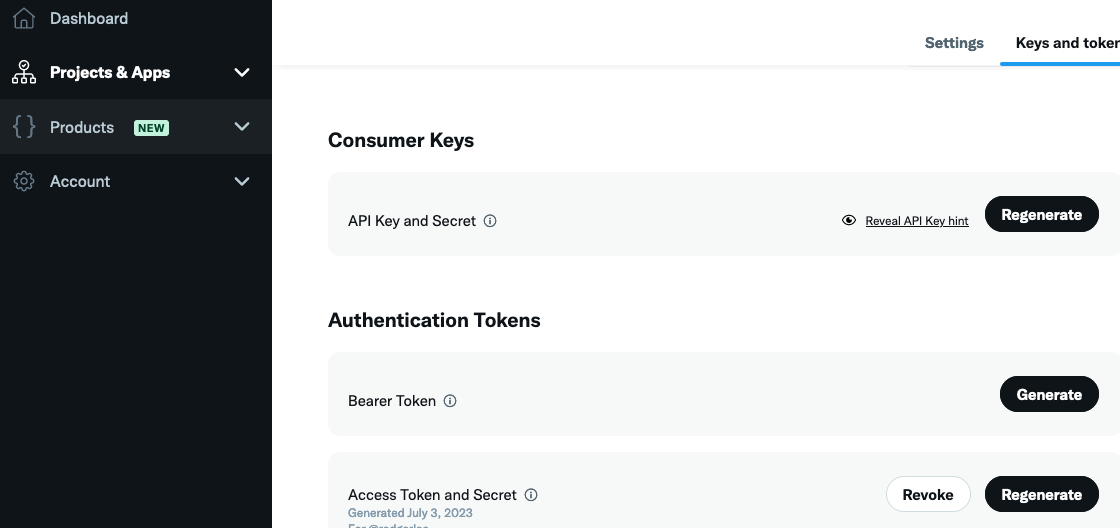Click the Products curly braces icon
Image resolution: width=1120 pixels, height=528 pixels.
point(23,127)
